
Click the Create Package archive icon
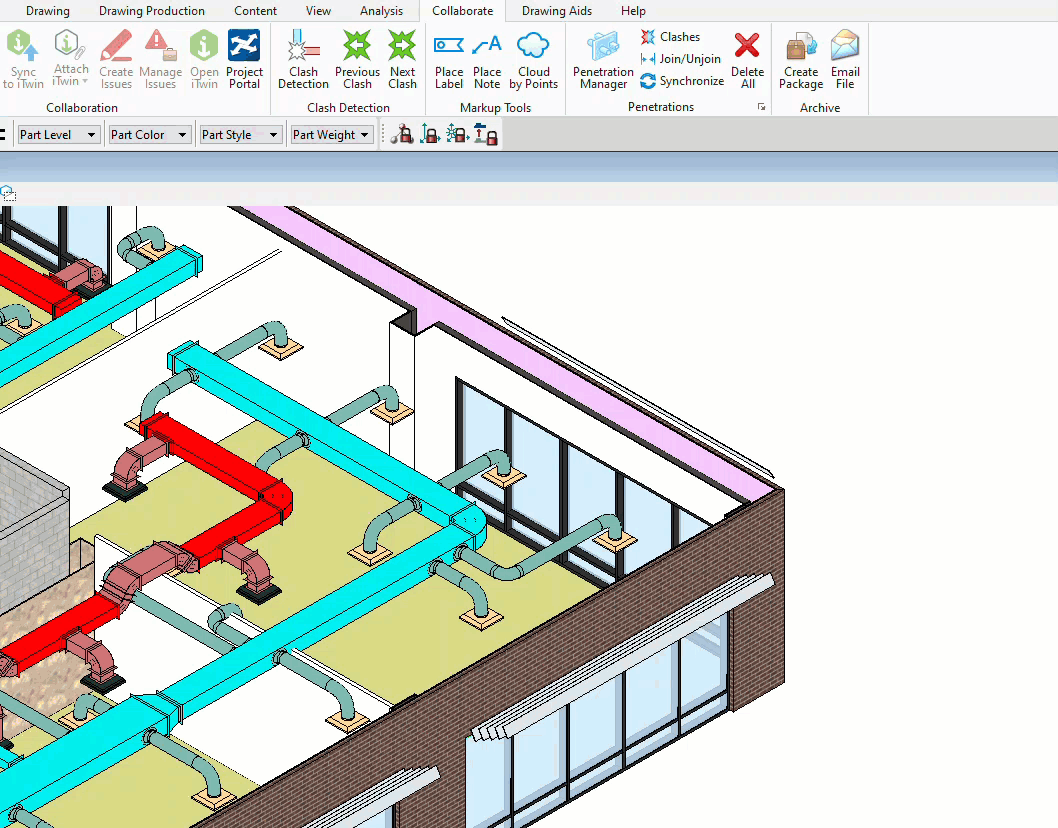tap(801, 59)
